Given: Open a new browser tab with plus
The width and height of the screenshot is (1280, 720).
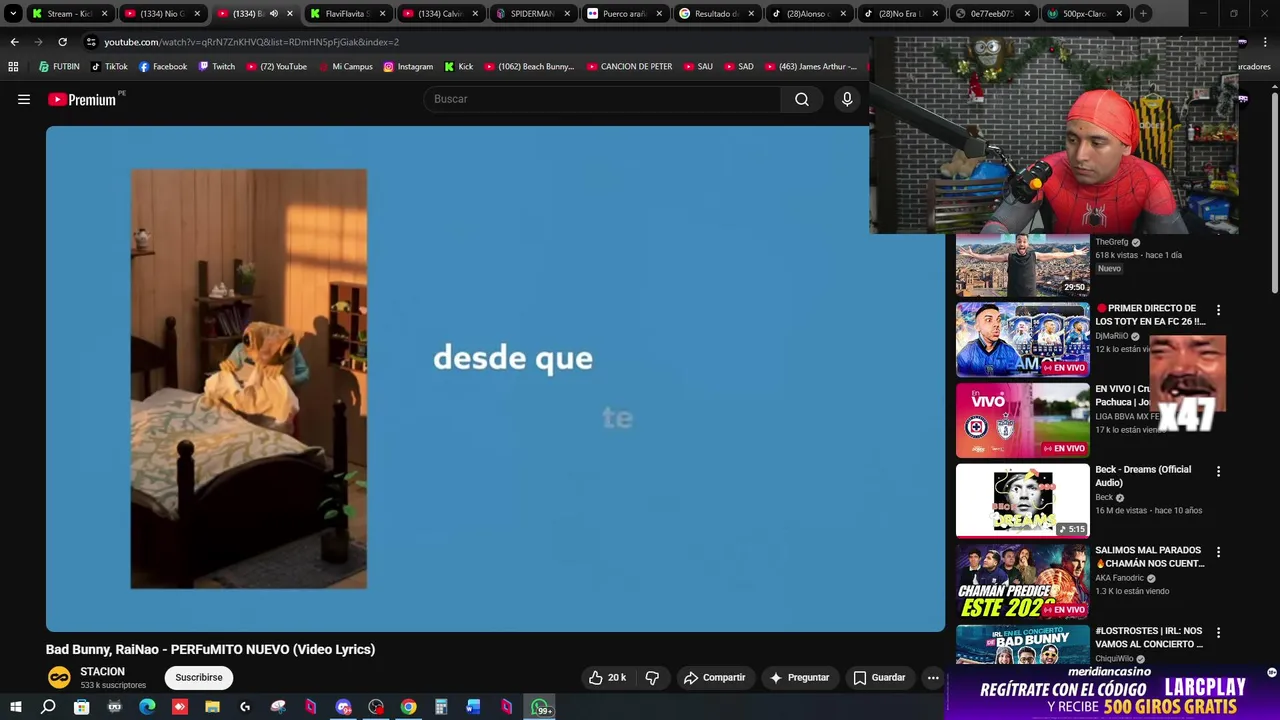Looking at the screenshot, I should [x=1144, y=13].
